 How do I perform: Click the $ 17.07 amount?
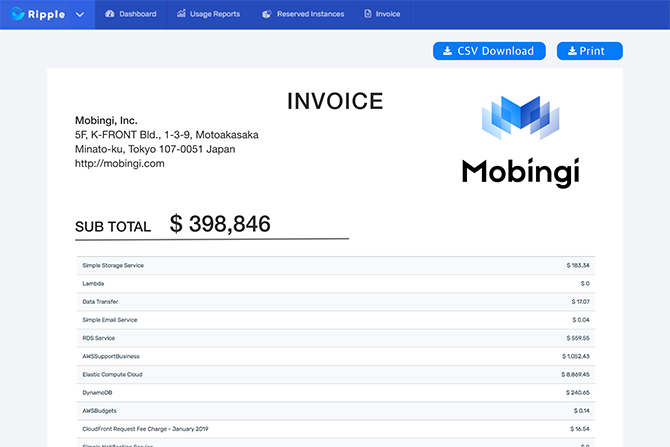[580, 302]
